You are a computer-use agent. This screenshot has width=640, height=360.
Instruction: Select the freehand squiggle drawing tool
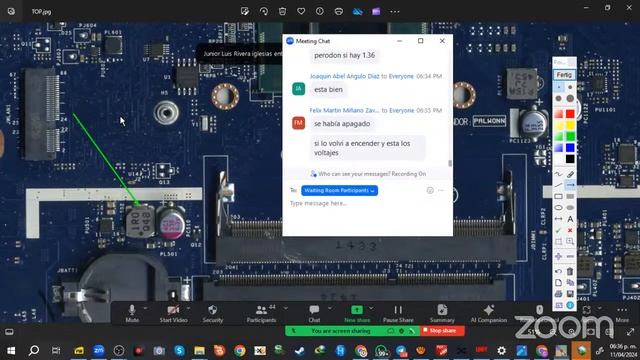[x=558, y=174]
